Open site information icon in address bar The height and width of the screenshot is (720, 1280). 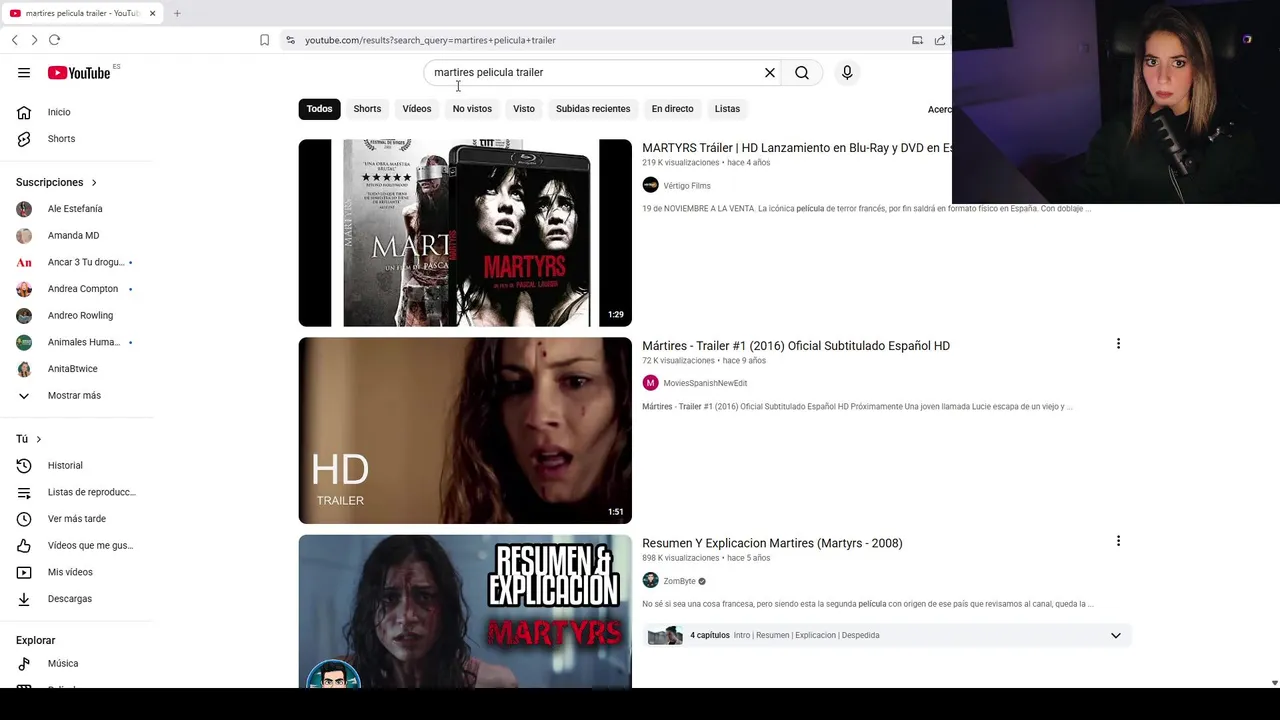pyautogui.click(x=290, y=40)
